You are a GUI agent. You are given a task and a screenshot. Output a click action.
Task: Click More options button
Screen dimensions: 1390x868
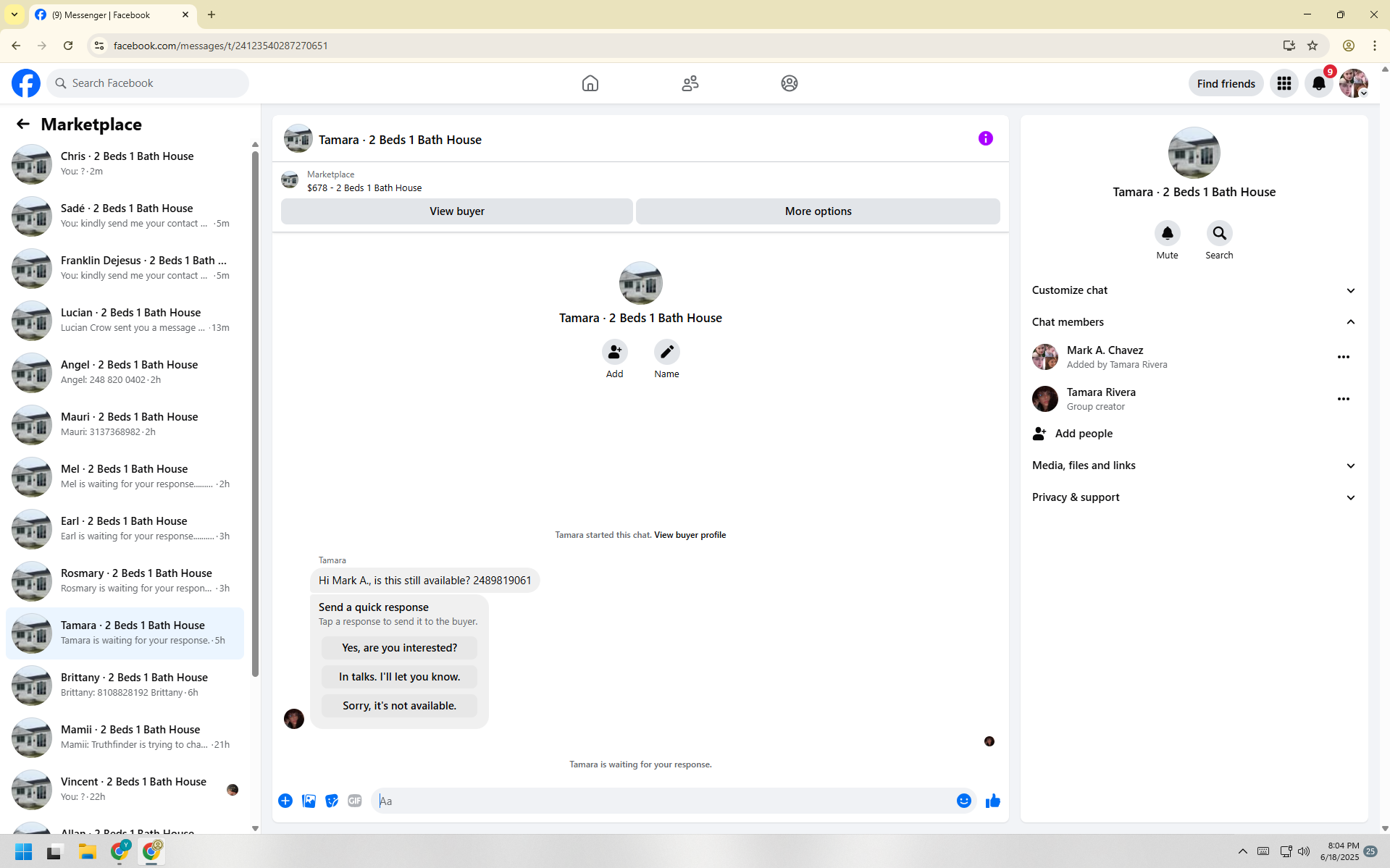(818, 211)
